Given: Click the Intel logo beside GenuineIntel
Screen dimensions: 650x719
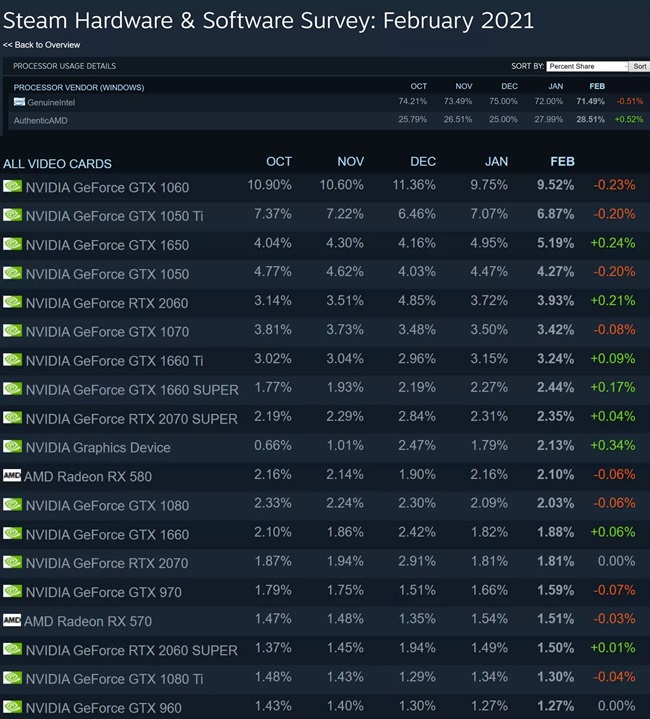Looking at the screenshot, I should (x=19, y=102).
